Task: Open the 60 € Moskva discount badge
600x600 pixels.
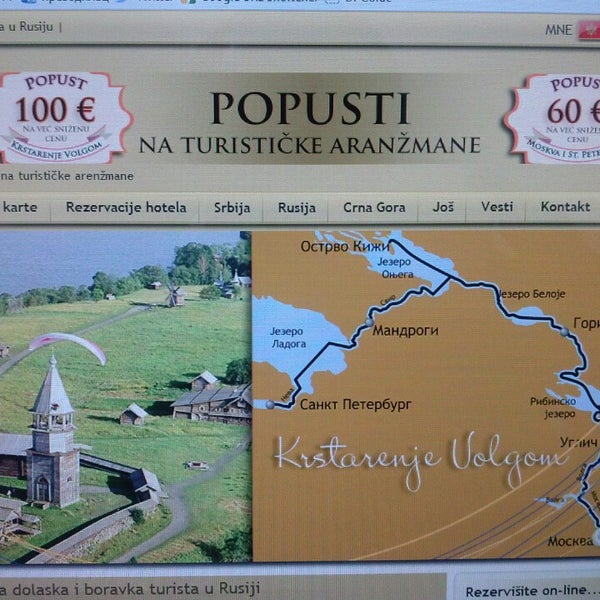Action: 553,119
